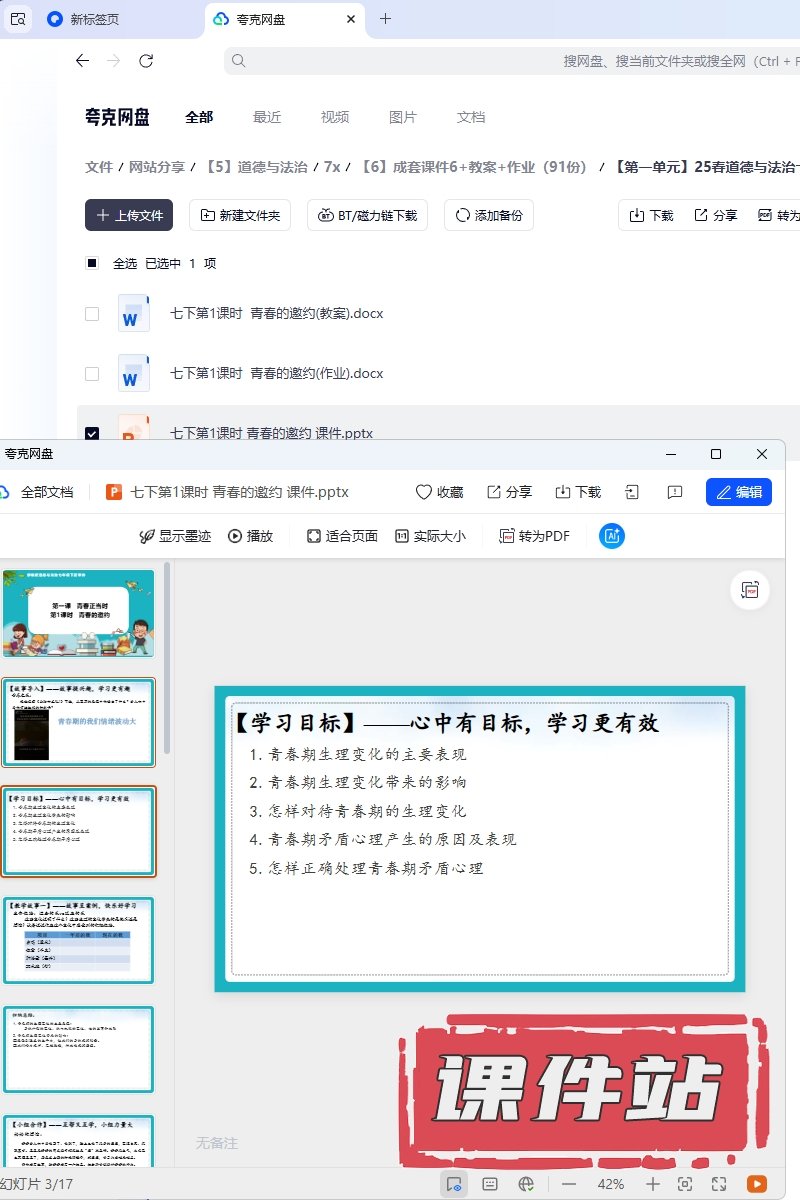800x1200 pixels.
Task: Open the 文档 tab
Action: click(471, 117)
